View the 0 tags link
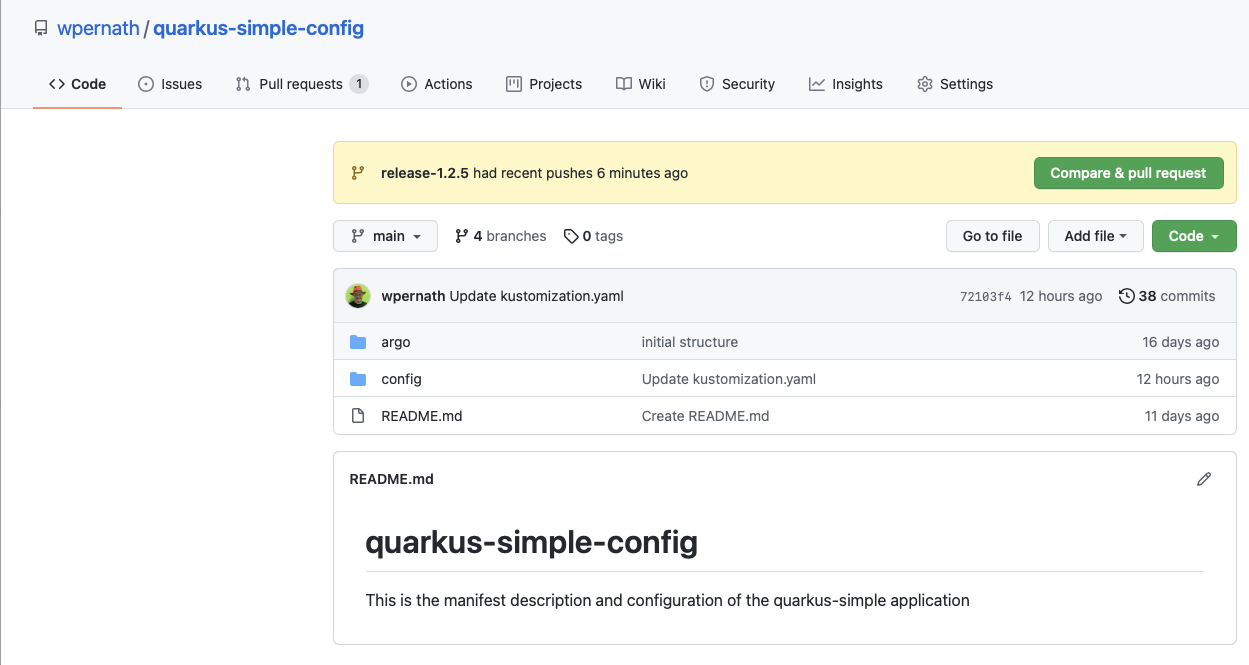This screenshot has height=665, width=1249. tap(593, 236)
